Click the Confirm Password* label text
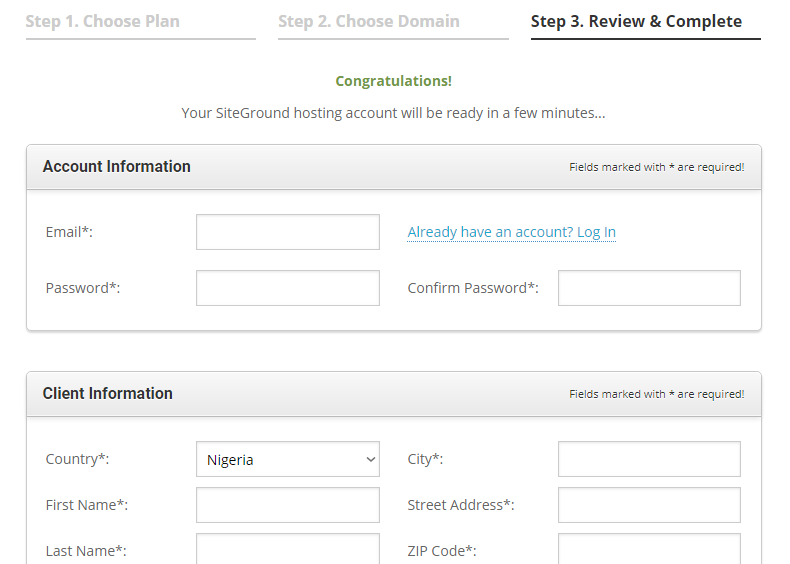The image size is (790, 564). [473, 288]
